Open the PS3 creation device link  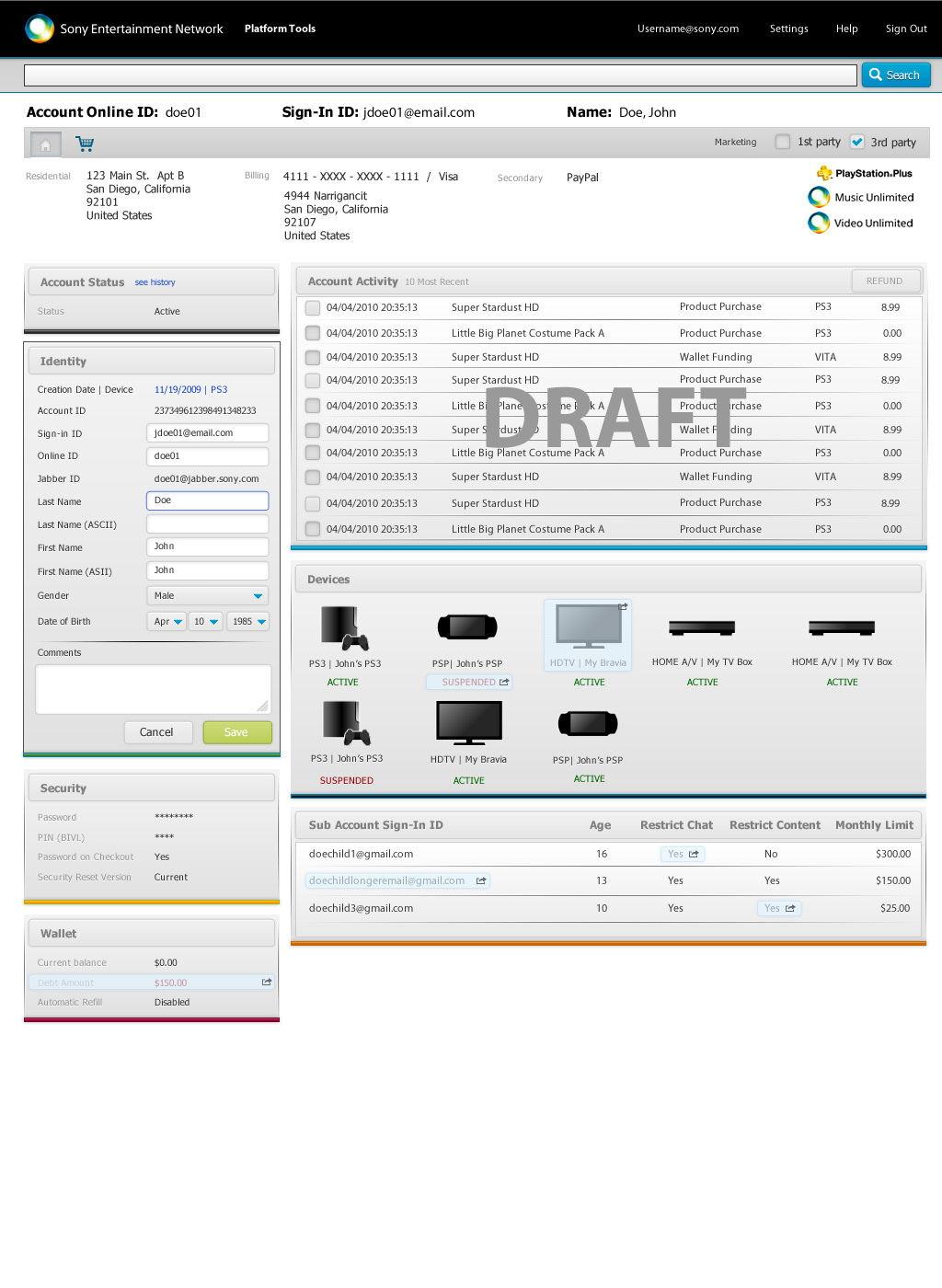(219, 390)
